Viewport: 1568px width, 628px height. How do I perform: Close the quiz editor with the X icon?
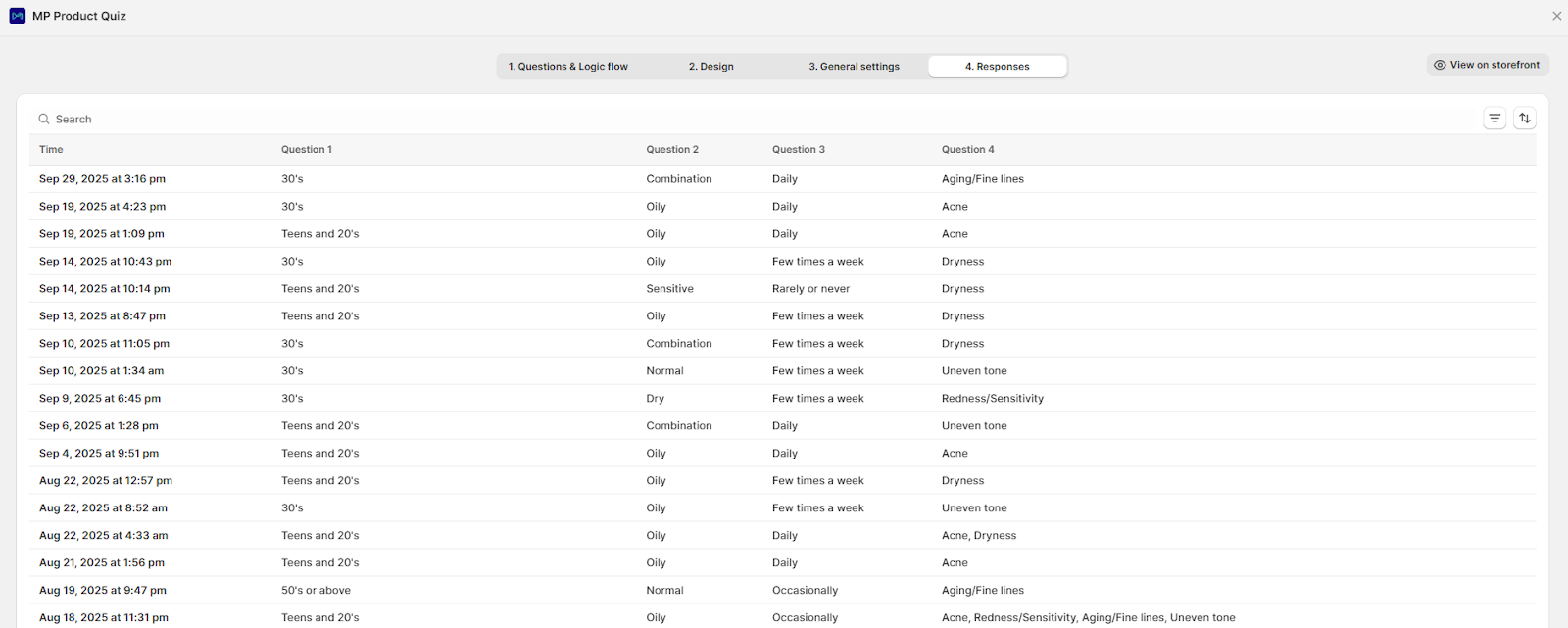click(x=1556, y=16)
